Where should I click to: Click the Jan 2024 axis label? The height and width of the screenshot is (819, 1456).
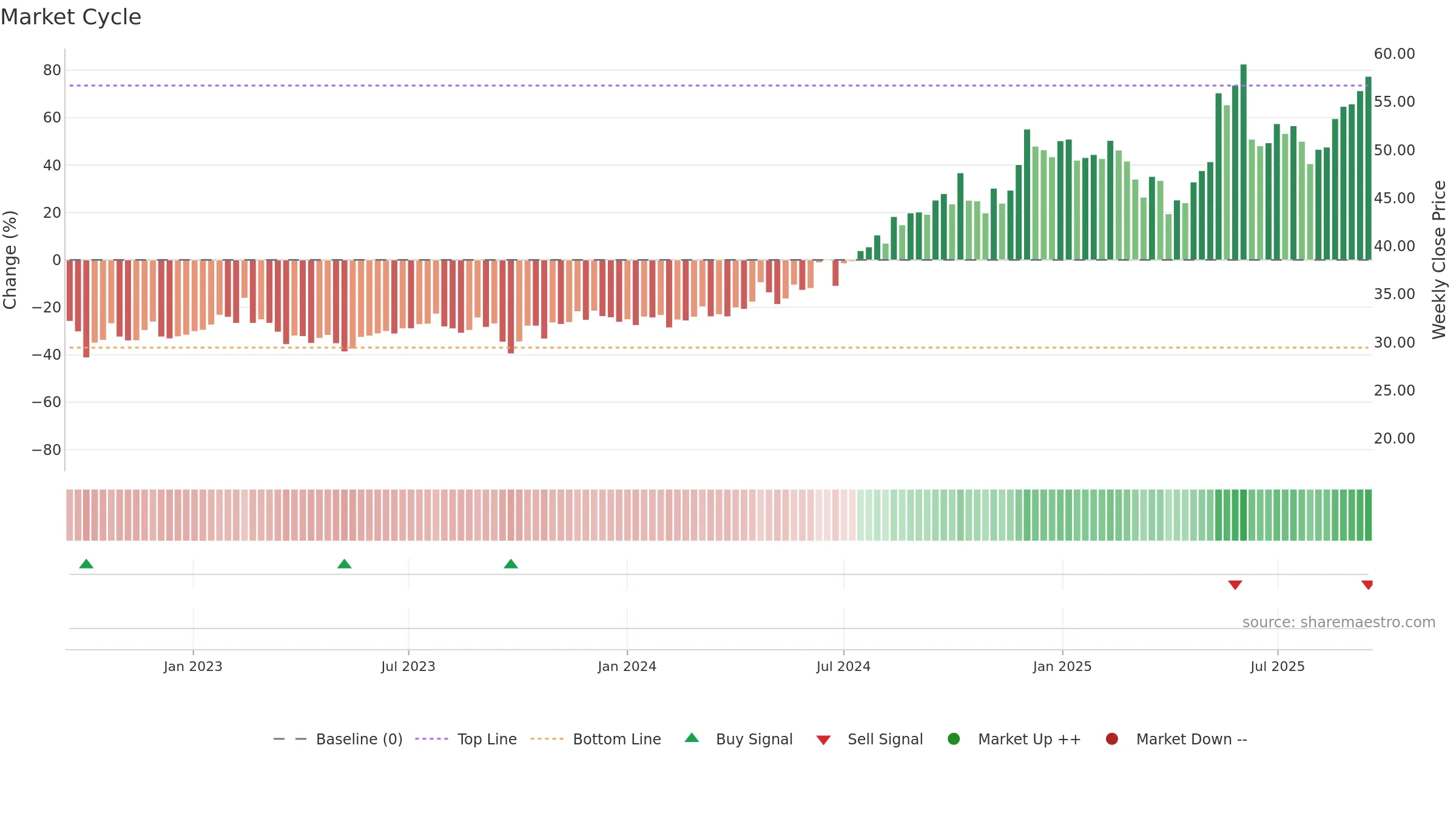pyautogui.click(x=627, y=667)
